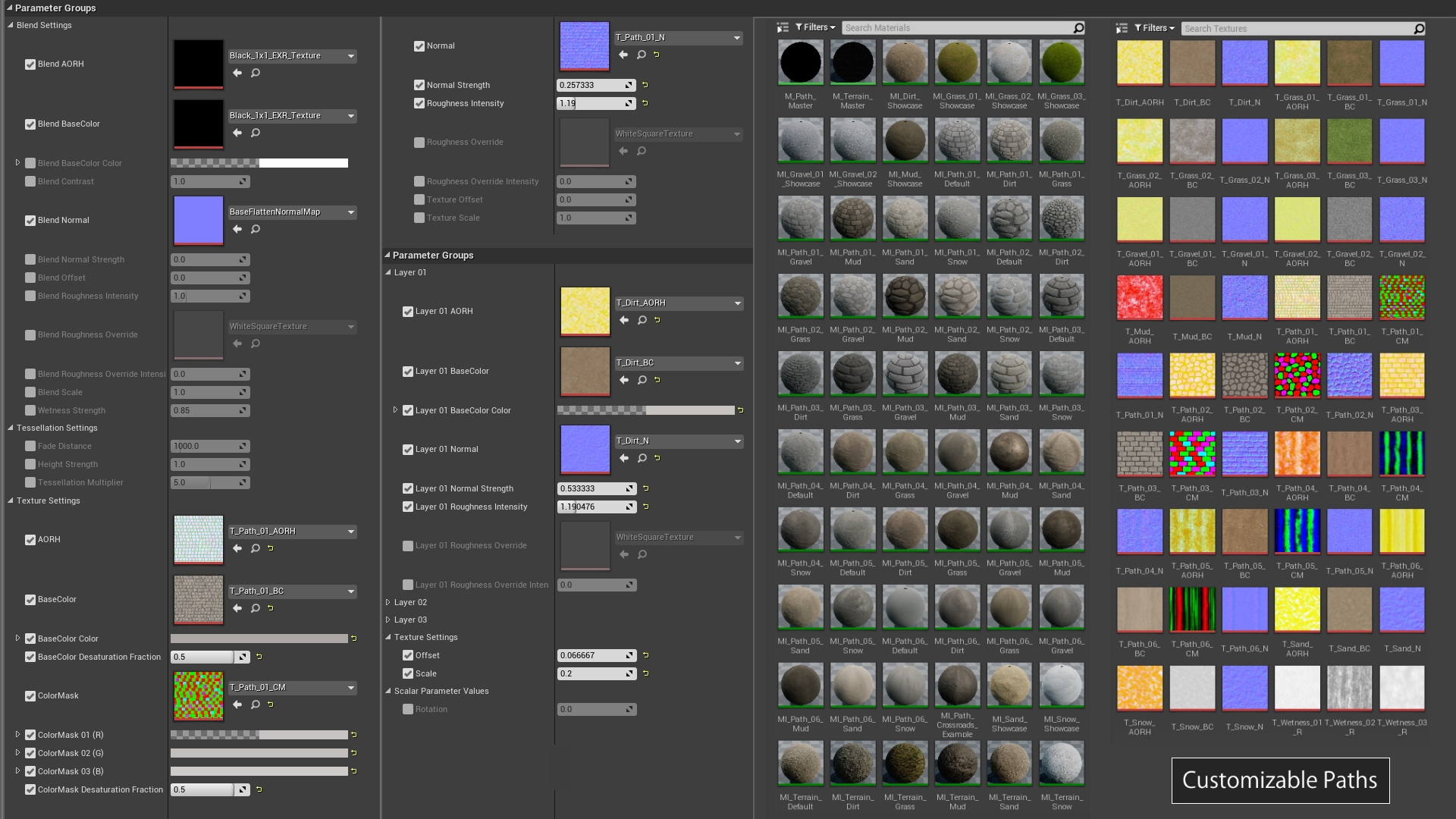Enable Layer 01 Roughness Override checkbox
This screenshot has height=819, width=1456.
[x=409, y=545]
